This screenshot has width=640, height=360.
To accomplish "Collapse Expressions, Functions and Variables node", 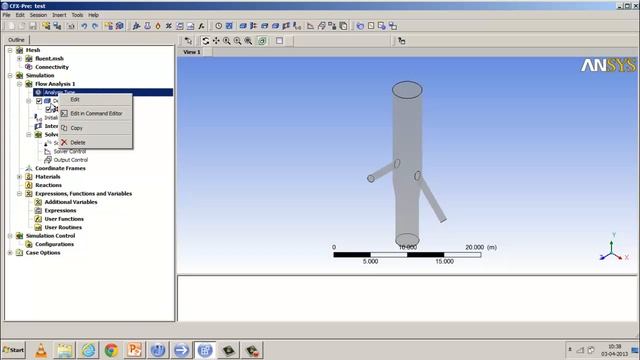I will tap(19, 194).
